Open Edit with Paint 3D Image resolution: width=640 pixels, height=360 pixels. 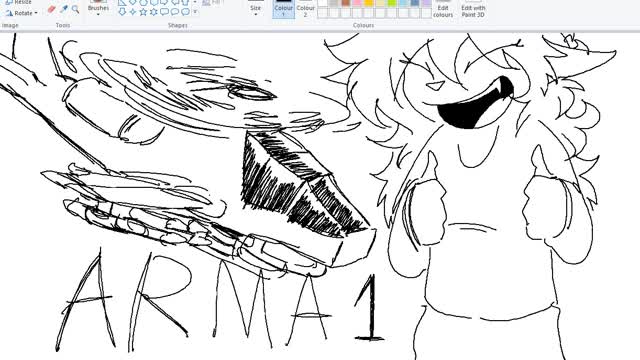(x=473, y=9)
